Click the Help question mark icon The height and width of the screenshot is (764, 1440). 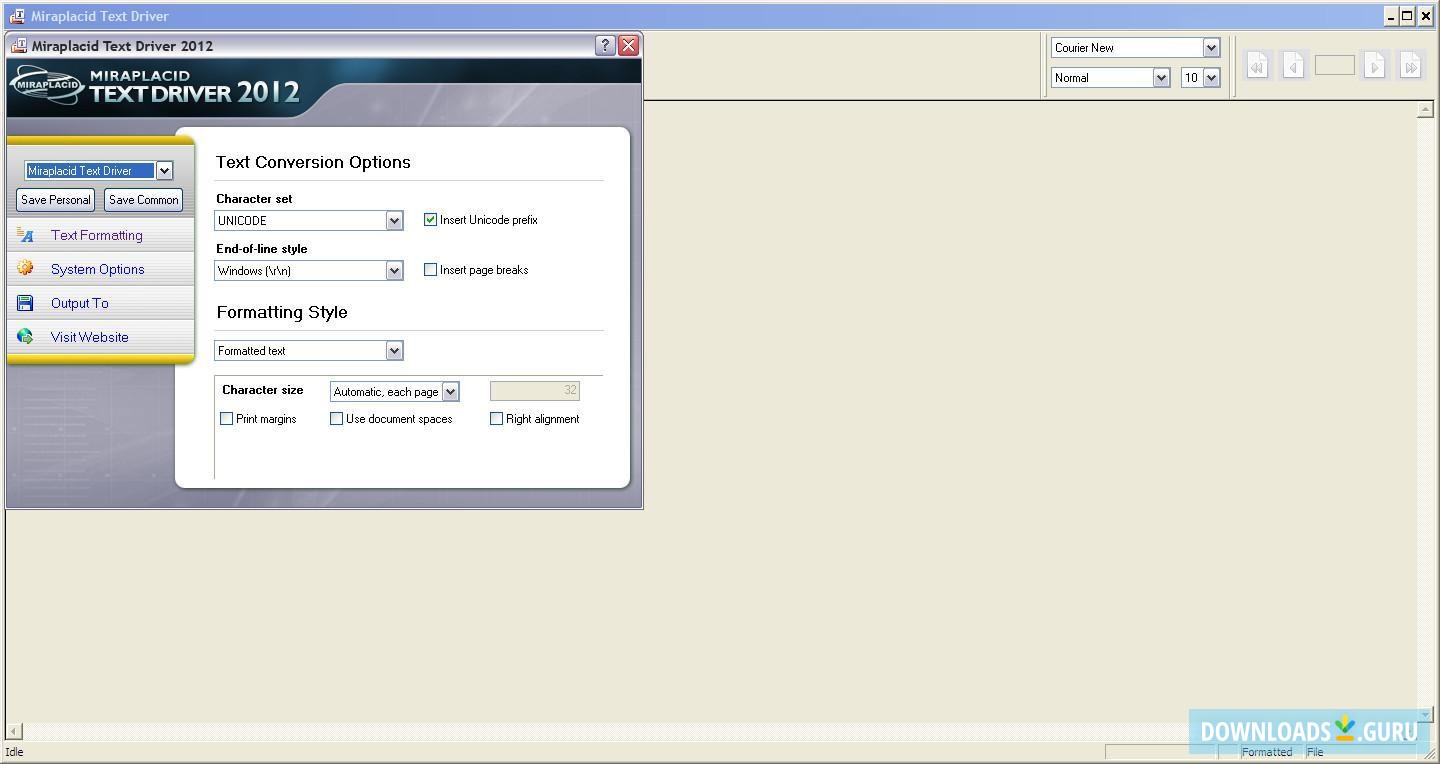603,45
